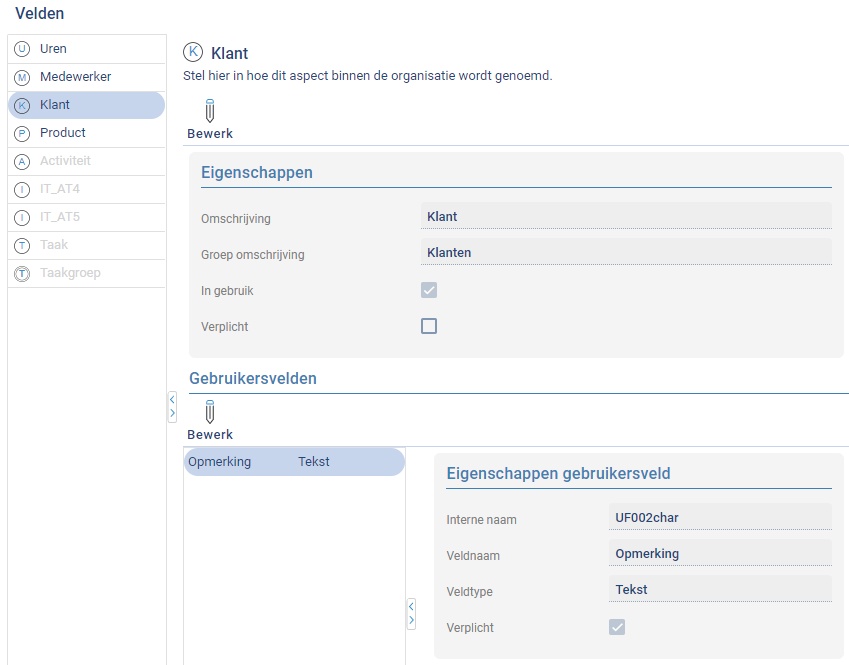Click the Taak circled T icon
Screen dimensions: 849x665
(x=22, y=245)
